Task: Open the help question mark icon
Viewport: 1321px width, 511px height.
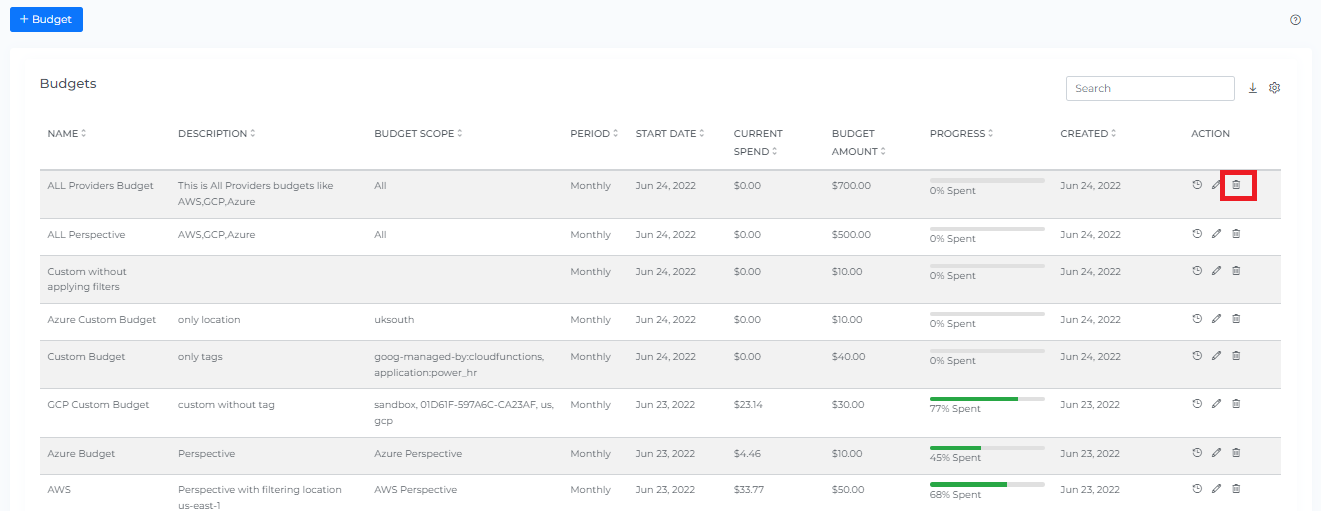Action: click(x=1296, y=20)
